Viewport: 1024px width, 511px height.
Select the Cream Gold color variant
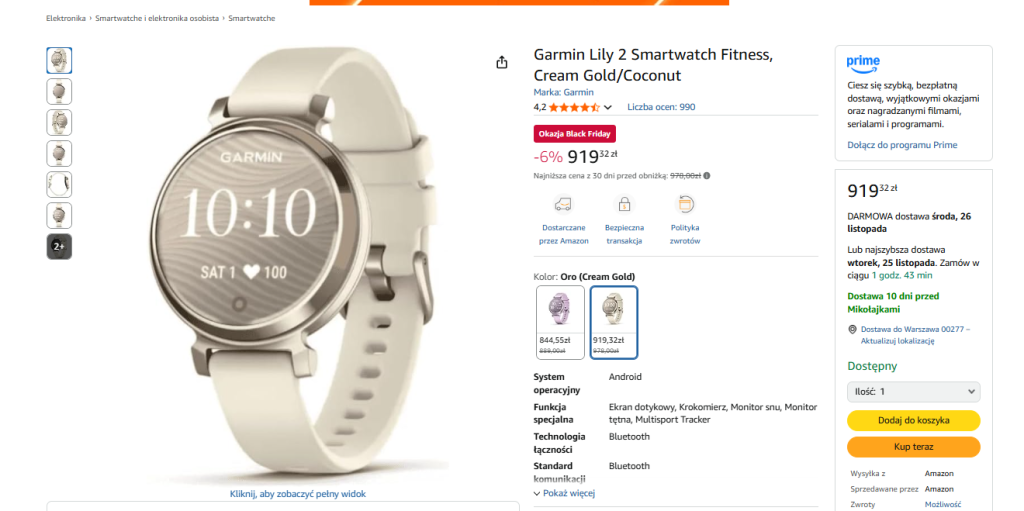pos(613,321)
